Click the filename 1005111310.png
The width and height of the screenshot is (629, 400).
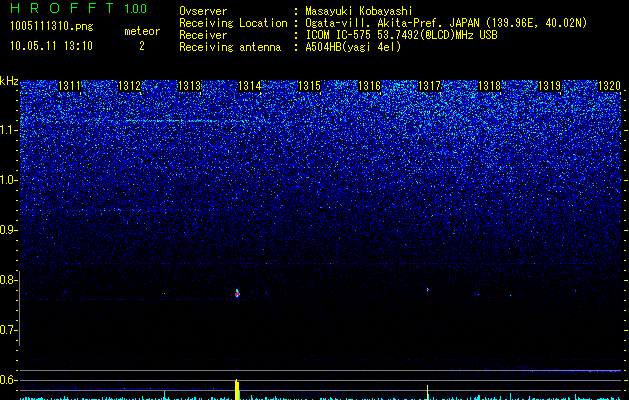(x=52, y=27)
